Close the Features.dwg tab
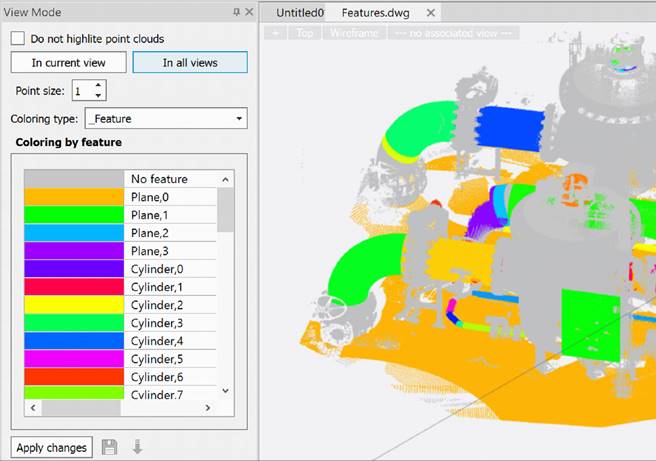This screenshot has width=656, height=461. pyautogui.click(x=430, y=13)
